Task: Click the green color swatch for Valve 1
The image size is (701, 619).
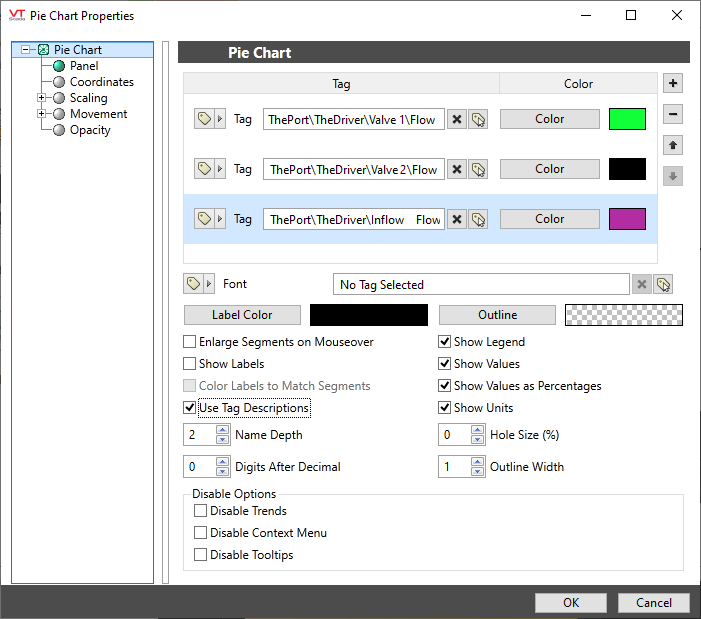Action: (627, 119)
